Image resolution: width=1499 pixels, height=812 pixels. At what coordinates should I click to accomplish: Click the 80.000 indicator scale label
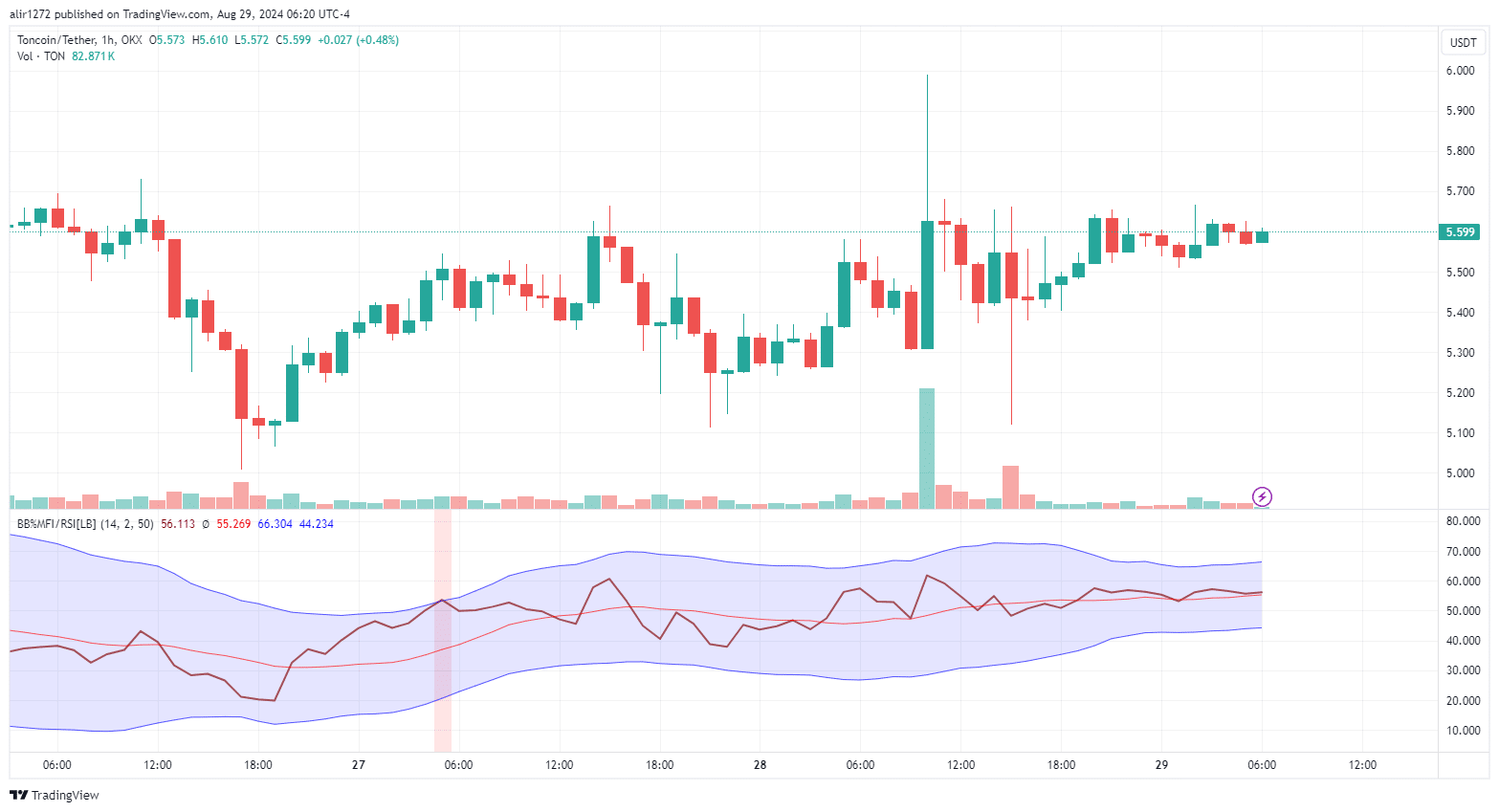point(1464,521)
